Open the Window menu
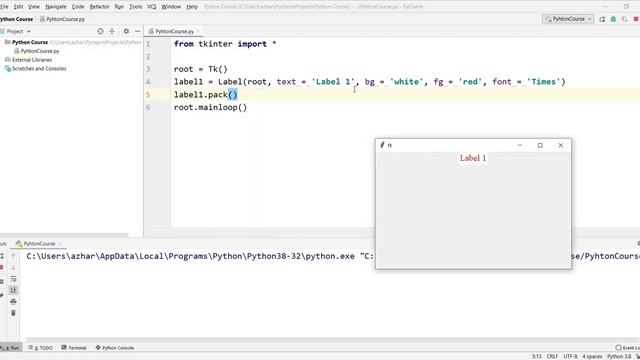 [171, 7]
